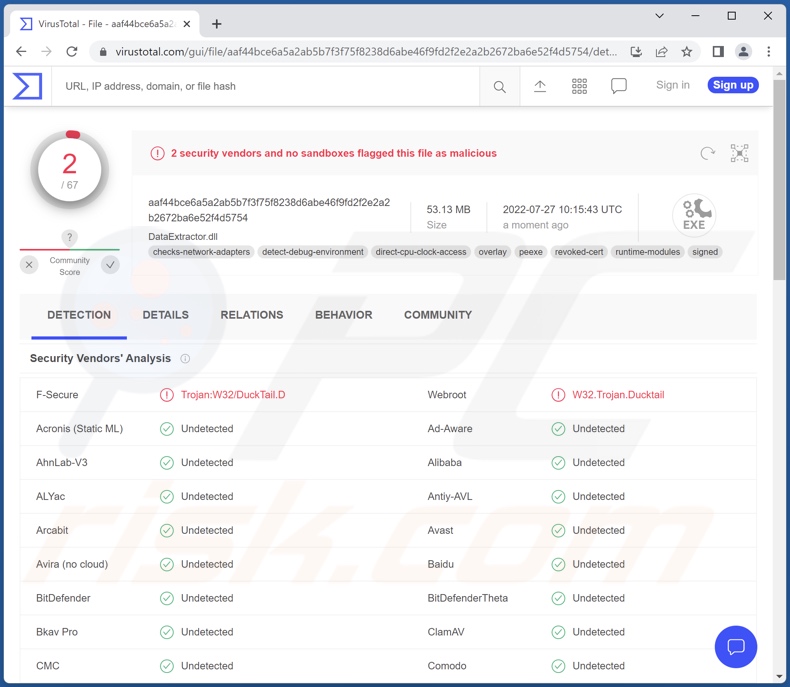Click the W32.Trojan.Ducktail detection text
Screen dimensions: 790x687
618,395
